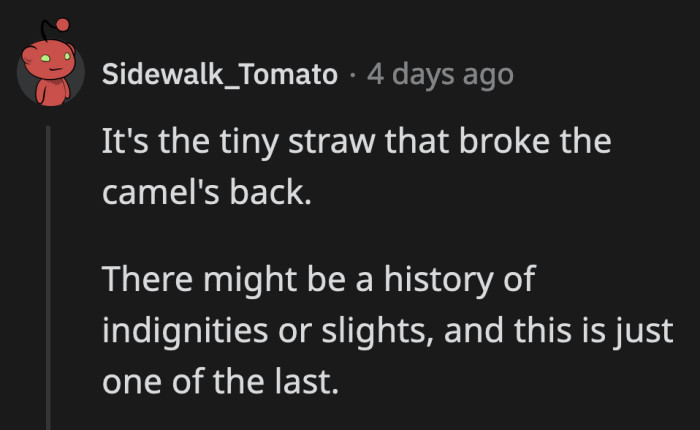Open permalink from "4 days ago" timestamp
Screen dimensions: 700x430
pos(440,75)
